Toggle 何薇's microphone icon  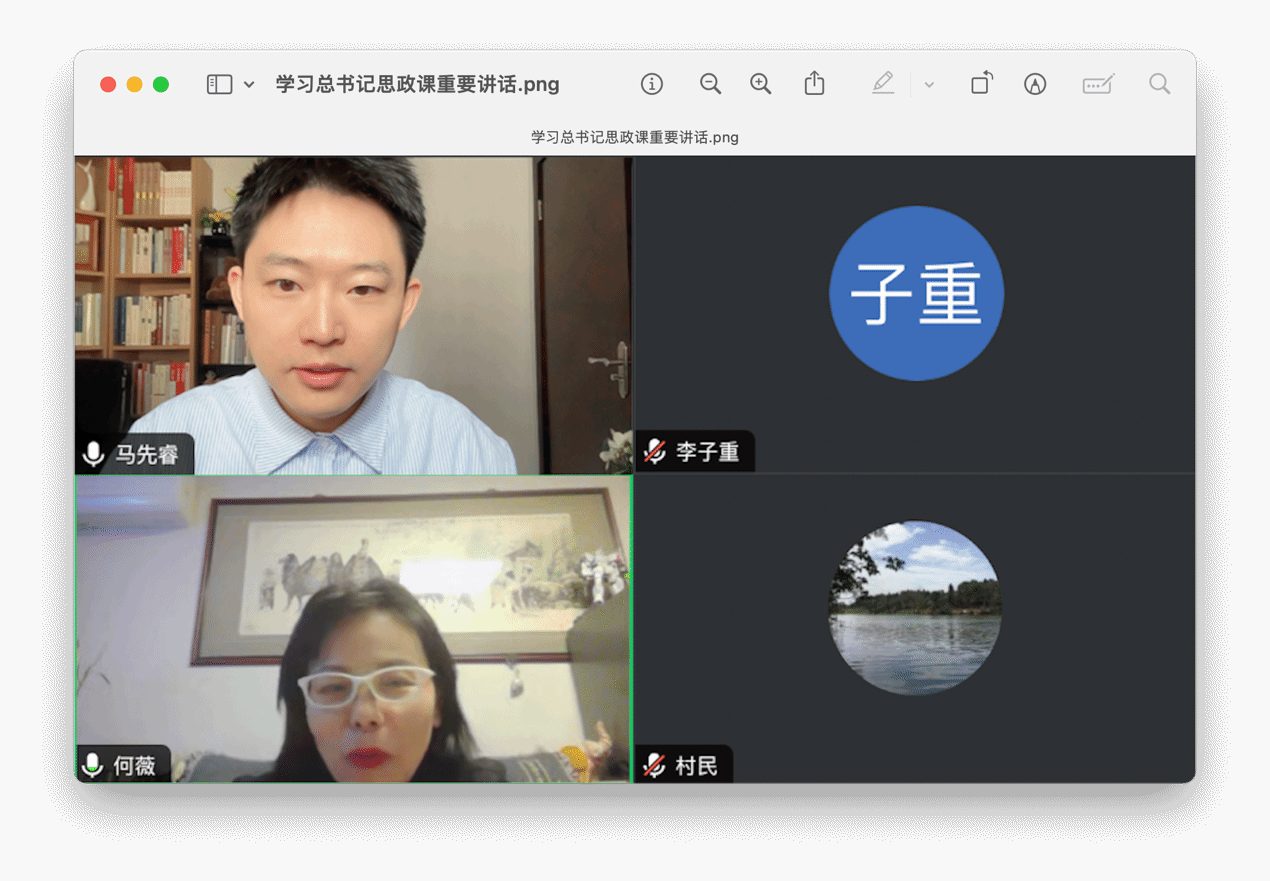point(93,766)
